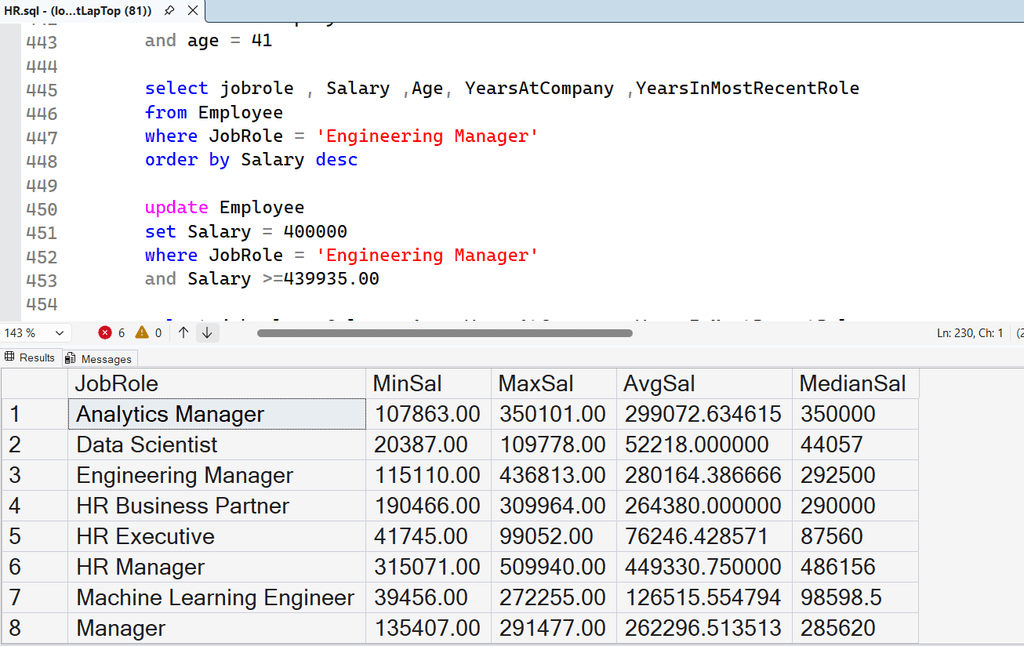Click the Data Scientist MedianSal value 44057
The width and height of the screenshot is (1024, 646).
pyautogui.click(x=854, y=445)
